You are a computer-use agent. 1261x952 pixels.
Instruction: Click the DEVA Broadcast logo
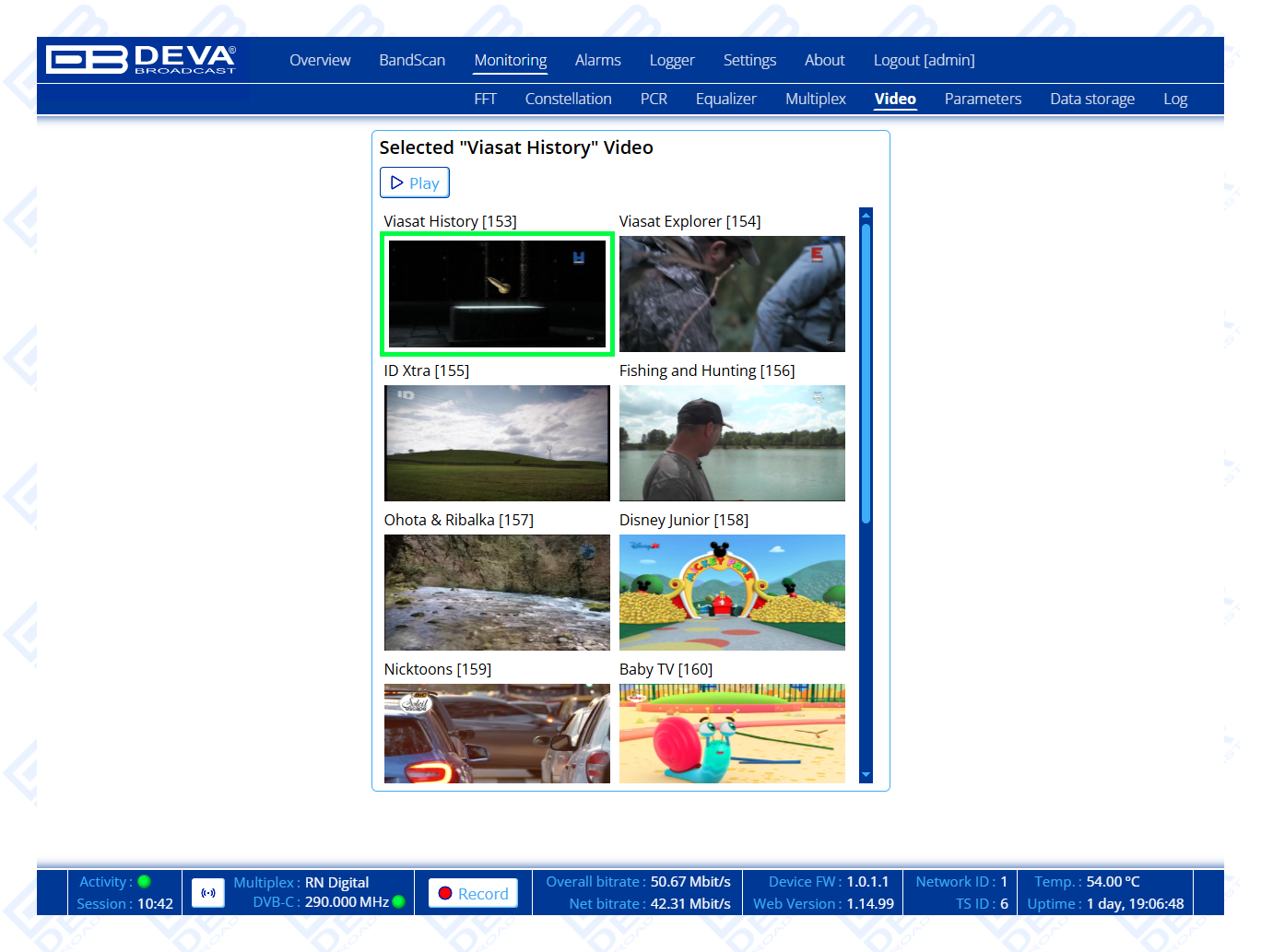141,60
